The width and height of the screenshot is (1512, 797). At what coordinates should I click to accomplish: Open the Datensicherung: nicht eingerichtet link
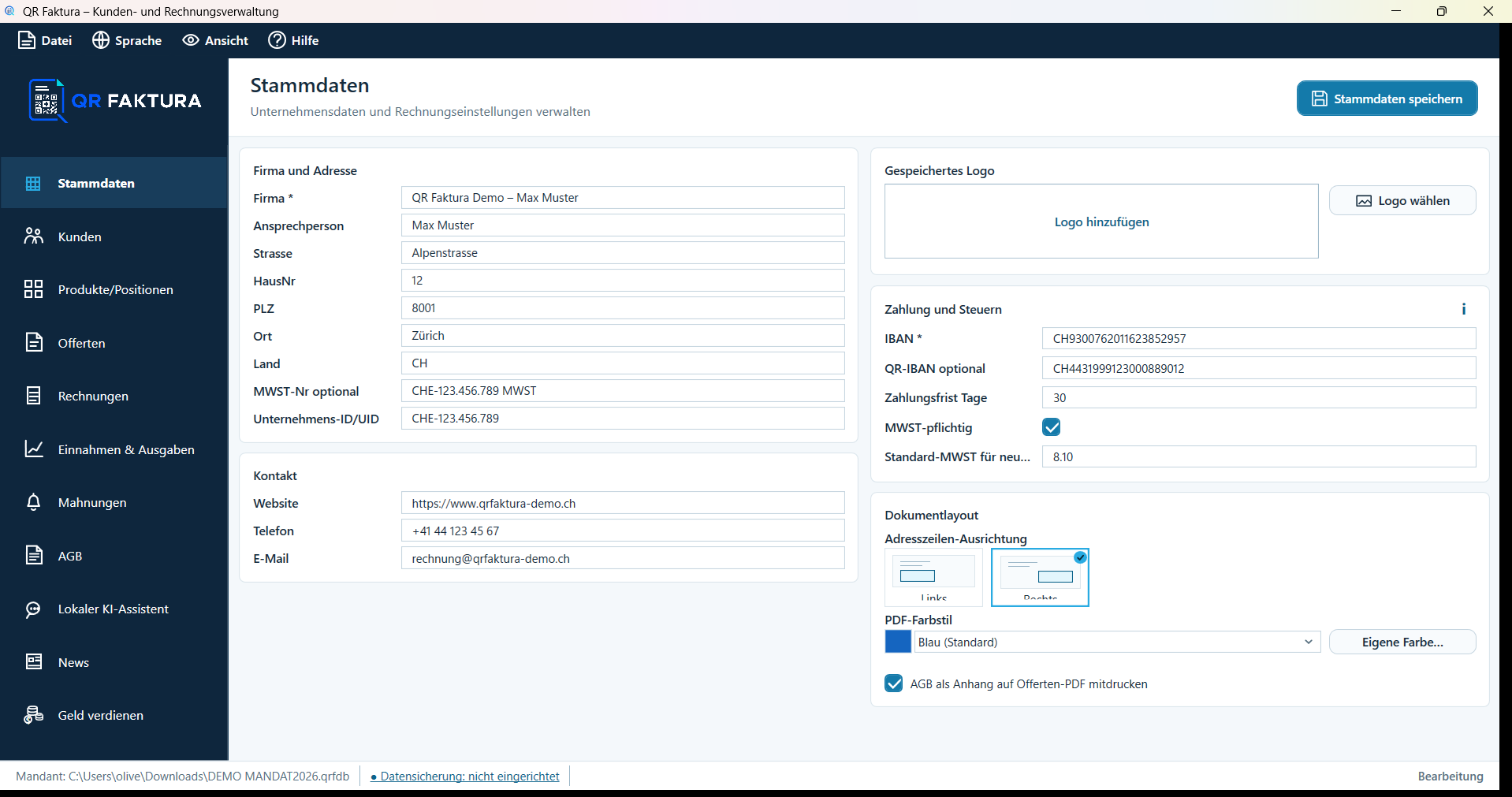point(465,777)
